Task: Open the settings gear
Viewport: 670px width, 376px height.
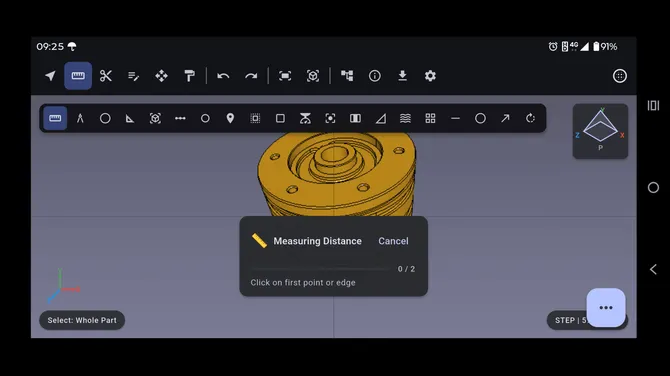Action: click(x=430, y=76)
